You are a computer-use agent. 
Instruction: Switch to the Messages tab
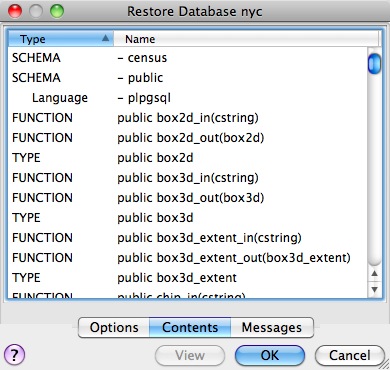tap(272, 327)
